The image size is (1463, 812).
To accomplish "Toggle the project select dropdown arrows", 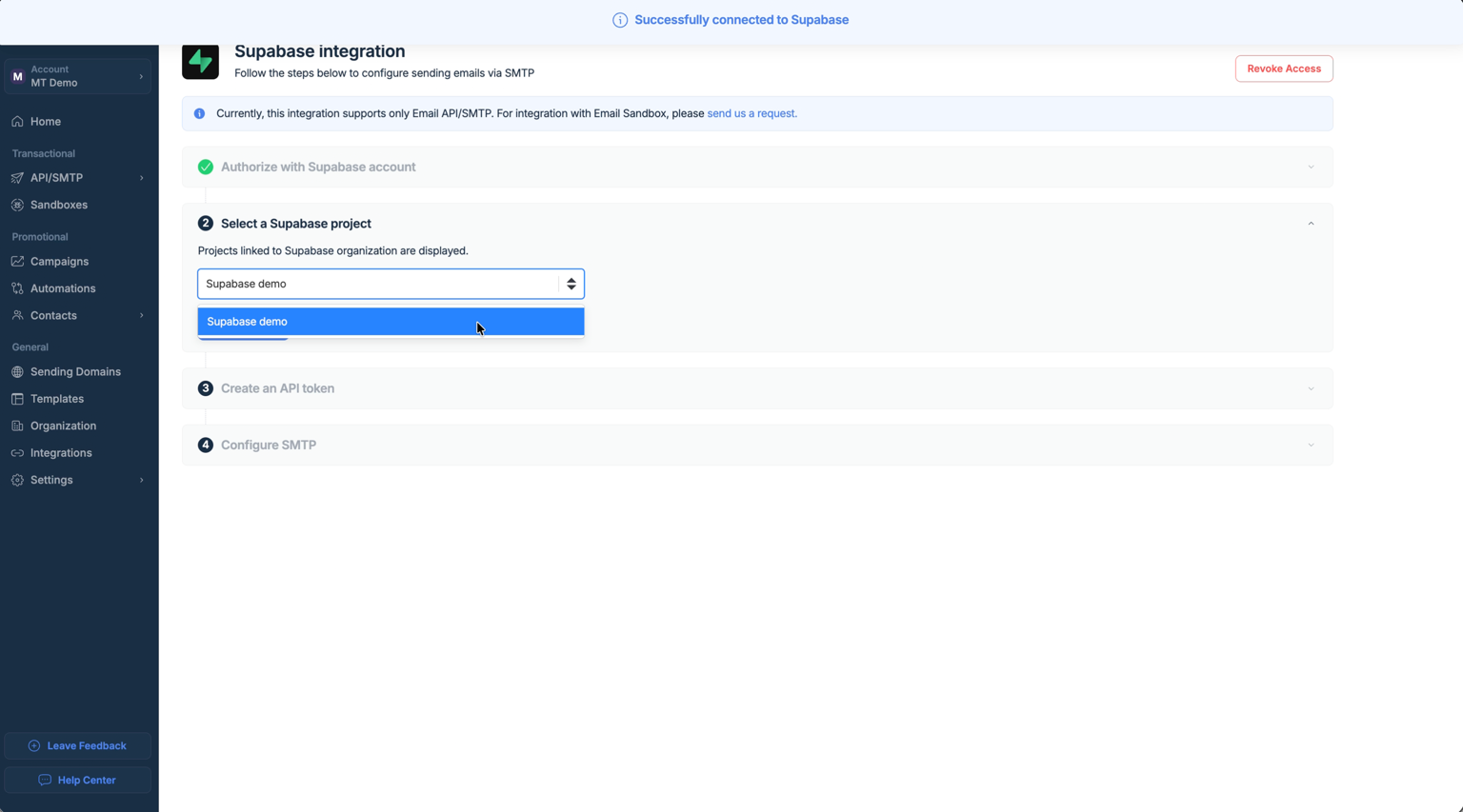I will 571,284.
